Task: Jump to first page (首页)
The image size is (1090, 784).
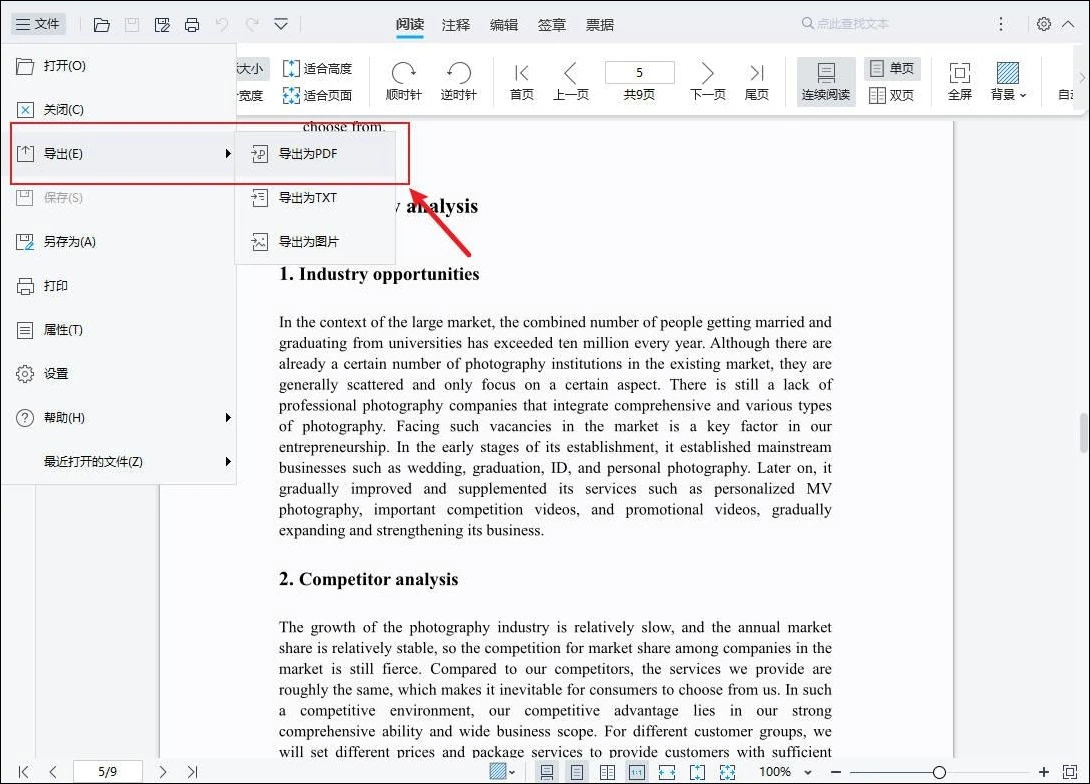Action: pyautogui.click(x=521, y=81)
